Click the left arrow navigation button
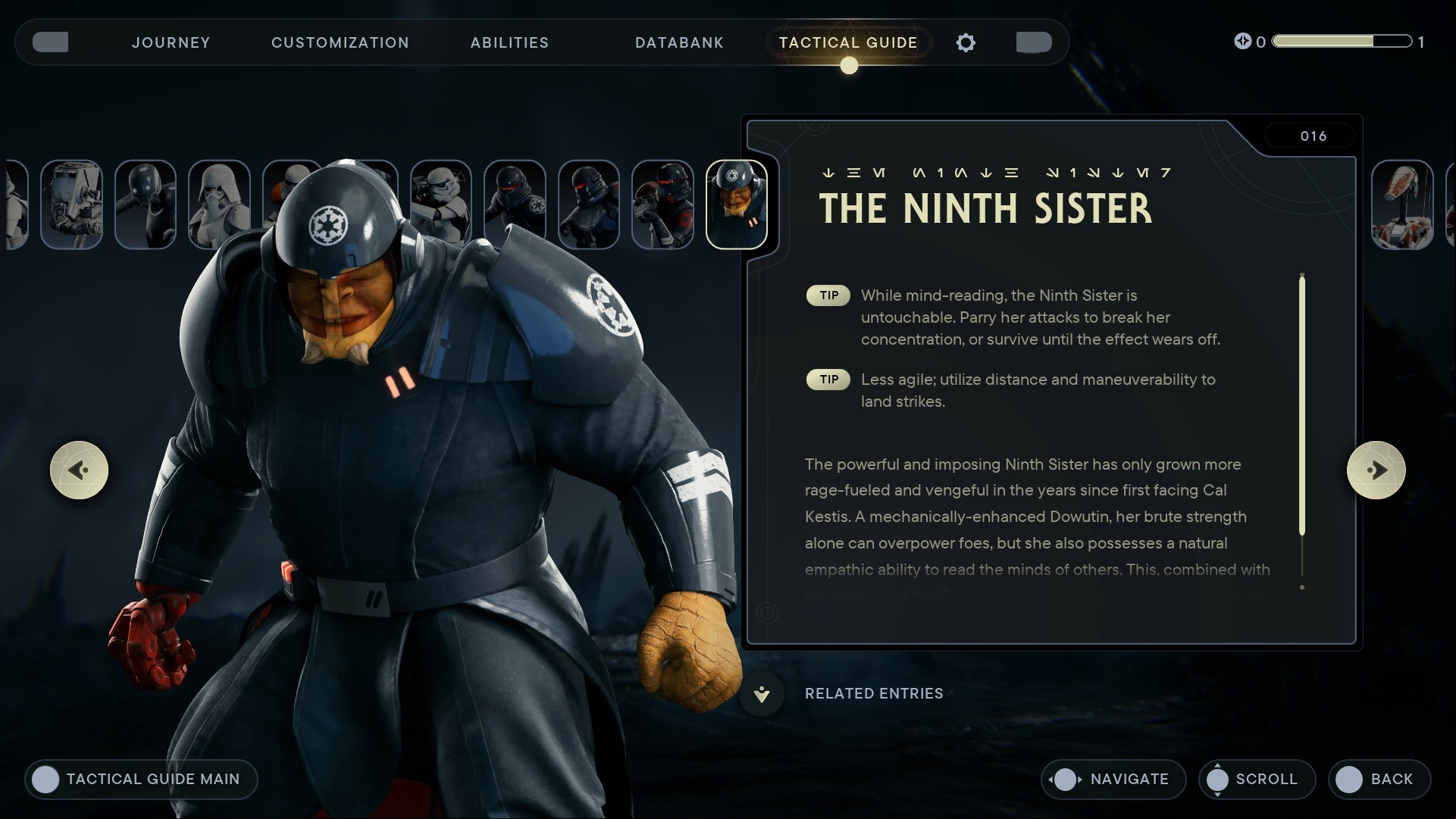This screenshot has height=819, width=1456. coord(80,470)
